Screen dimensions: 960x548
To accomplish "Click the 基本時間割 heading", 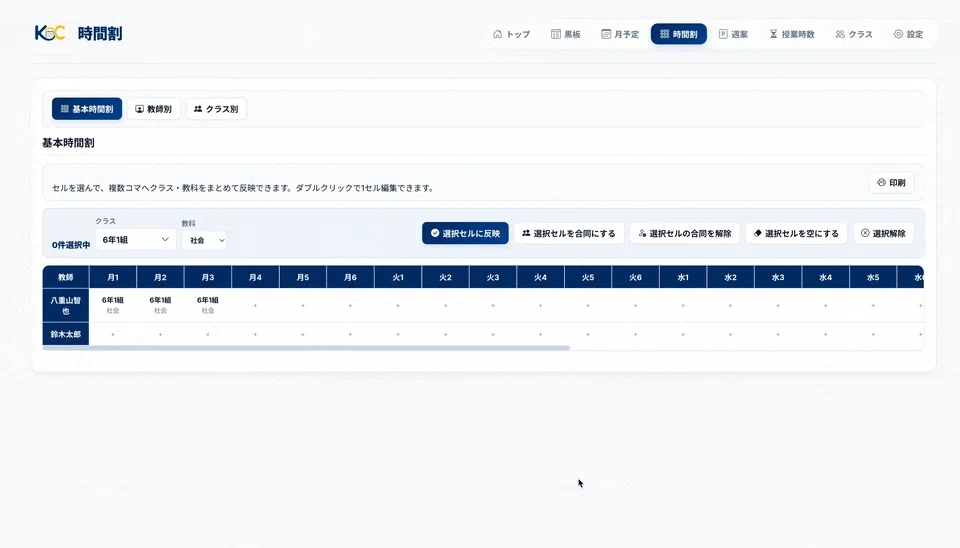I will click(68, 143).
